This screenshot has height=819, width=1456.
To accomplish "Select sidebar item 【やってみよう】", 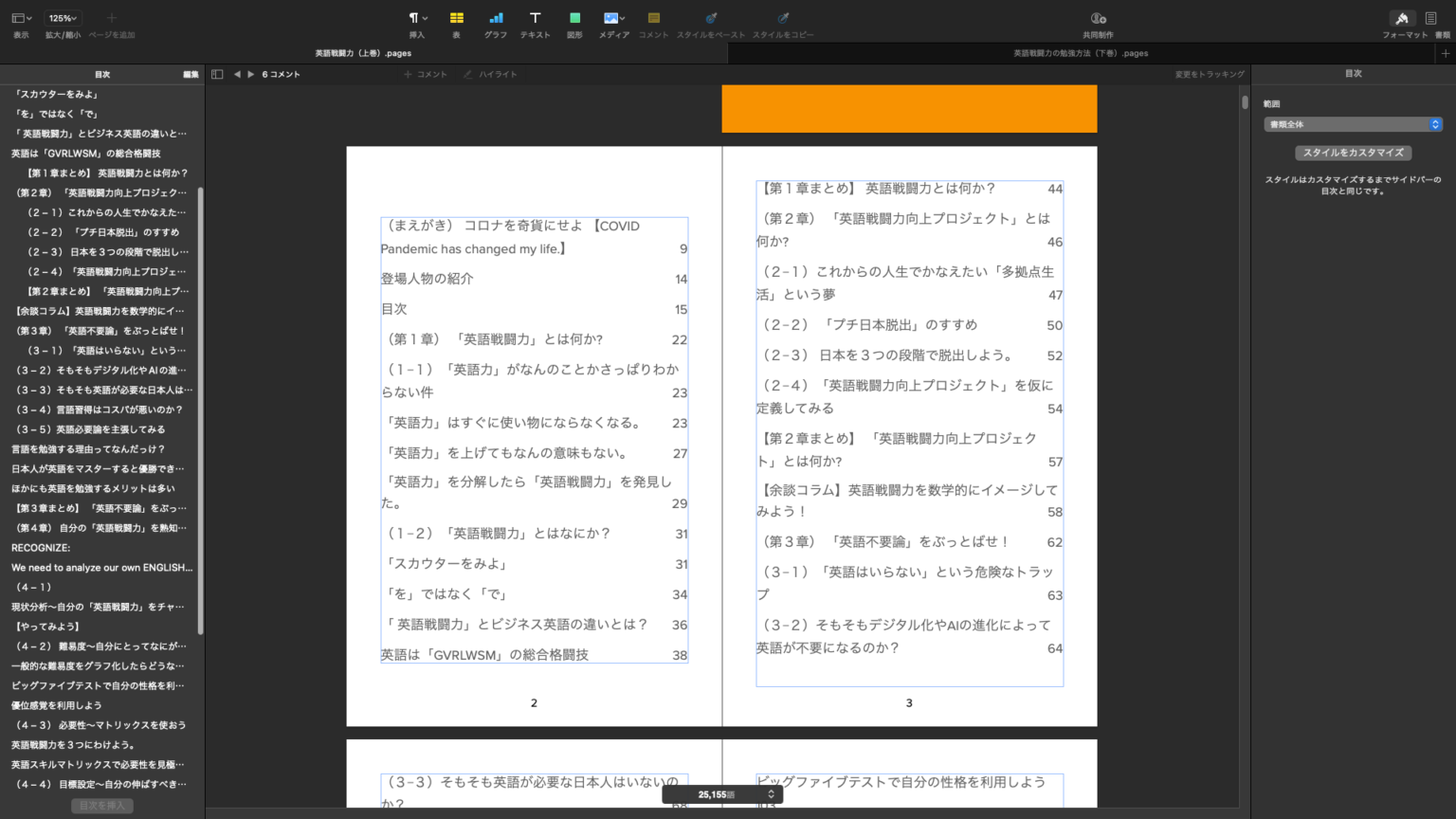I will [x=47, y=627].
